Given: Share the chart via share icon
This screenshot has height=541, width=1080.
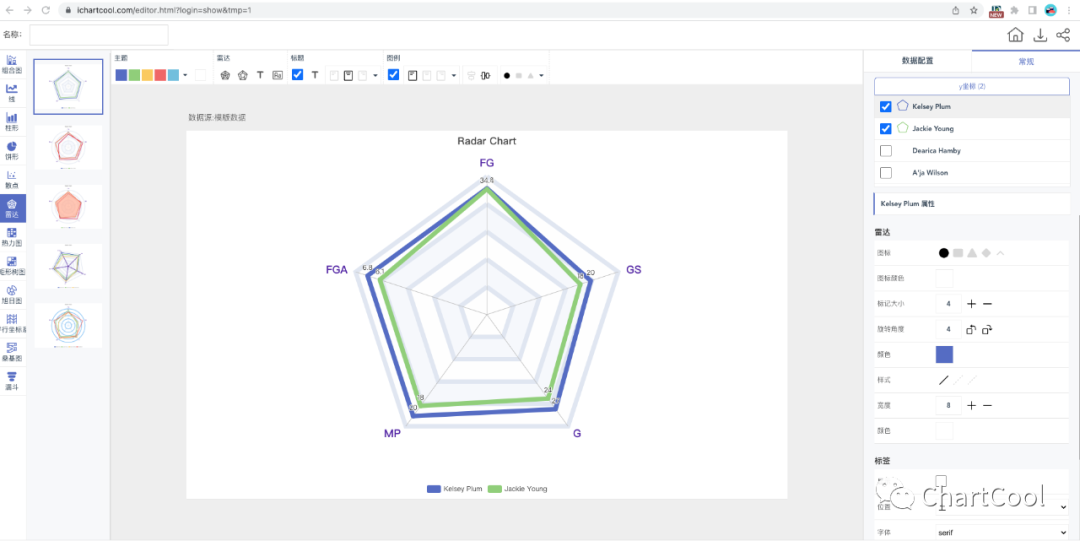Looking at the screenshot, I should pos(1063,35).
